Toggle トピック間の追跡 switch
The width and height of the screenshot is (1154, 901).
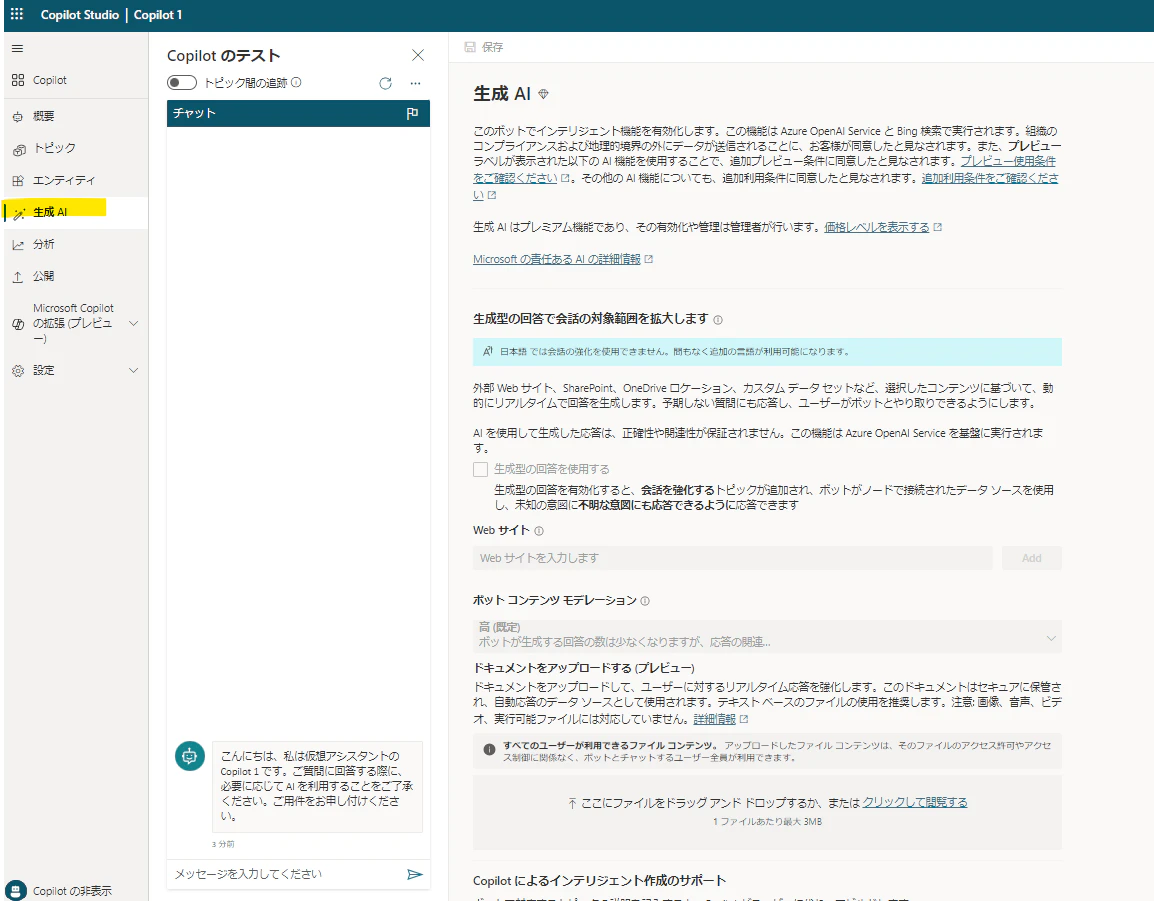(x=182, y=82)
